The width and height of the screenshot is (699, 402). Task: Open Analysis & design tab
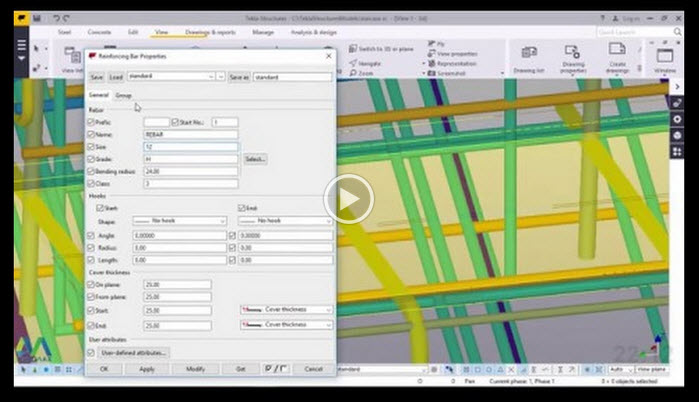[x=313, y=32]
